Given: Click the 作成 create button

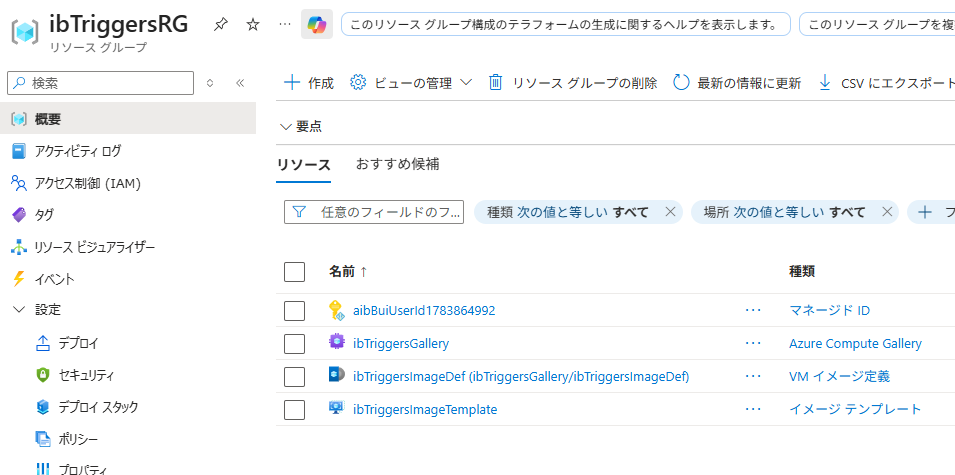Looking at the screenshot, I should (x=309, y=83).
